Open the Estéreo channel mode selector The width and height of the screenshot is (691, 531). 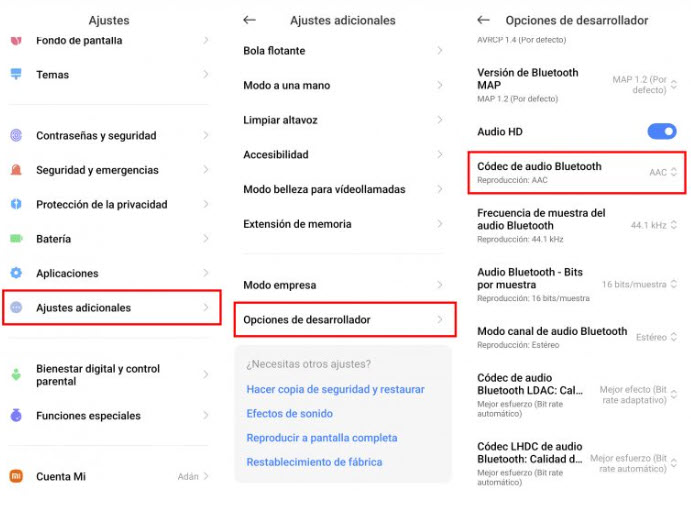(x=656, y=337)
